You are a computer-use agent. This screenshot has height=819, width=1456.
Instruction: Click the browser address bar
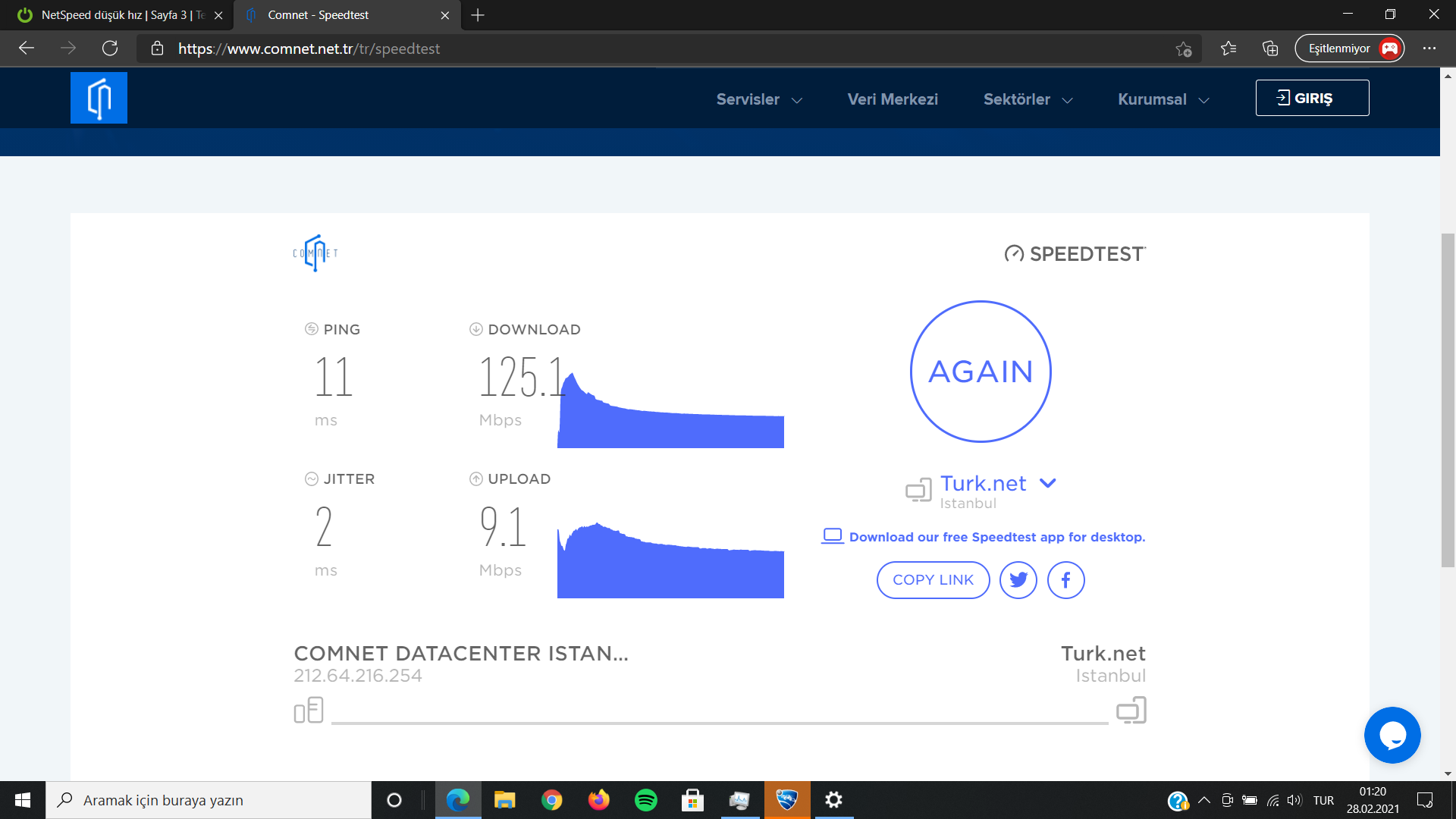pyautogui.click(x=607, y=49)
